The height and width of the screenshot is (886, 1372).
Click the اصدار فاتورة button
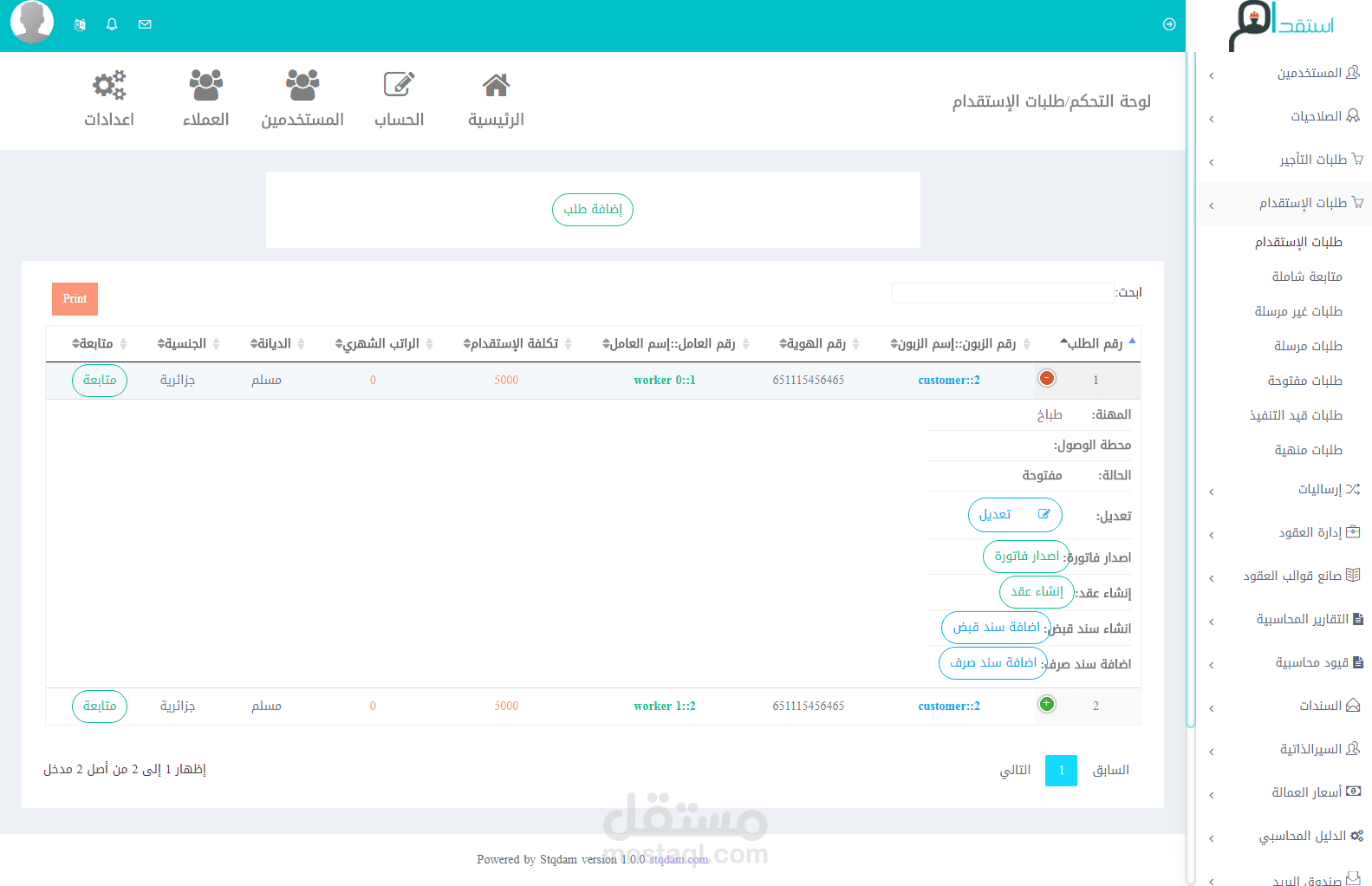click(1026, 557)
